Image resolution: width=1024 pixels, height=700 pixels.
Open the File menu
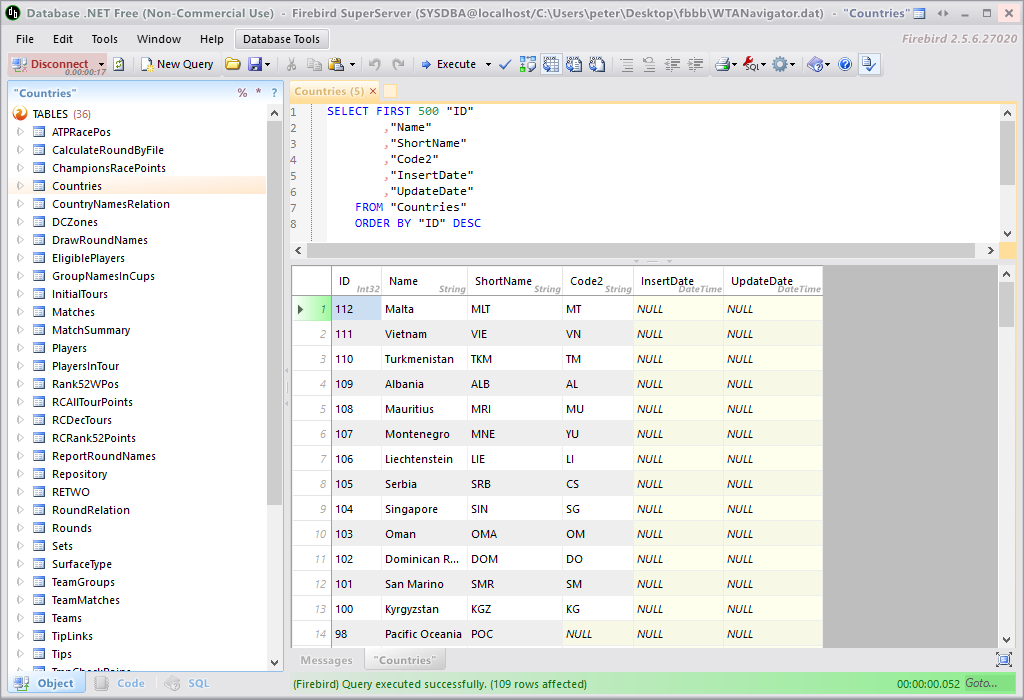point(25,39)
